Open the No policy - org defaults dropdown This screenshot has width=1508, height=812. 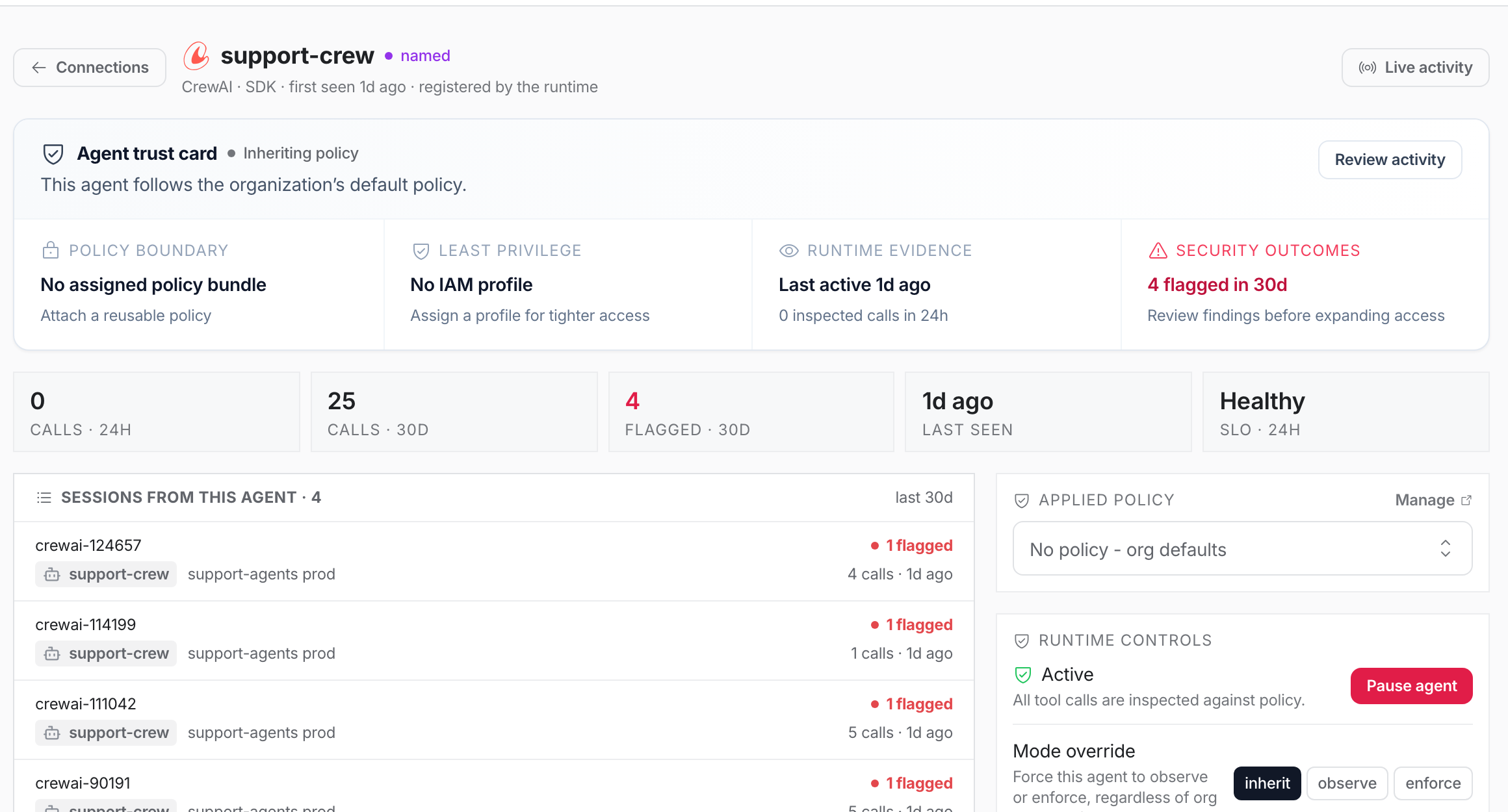[1242, 549]
